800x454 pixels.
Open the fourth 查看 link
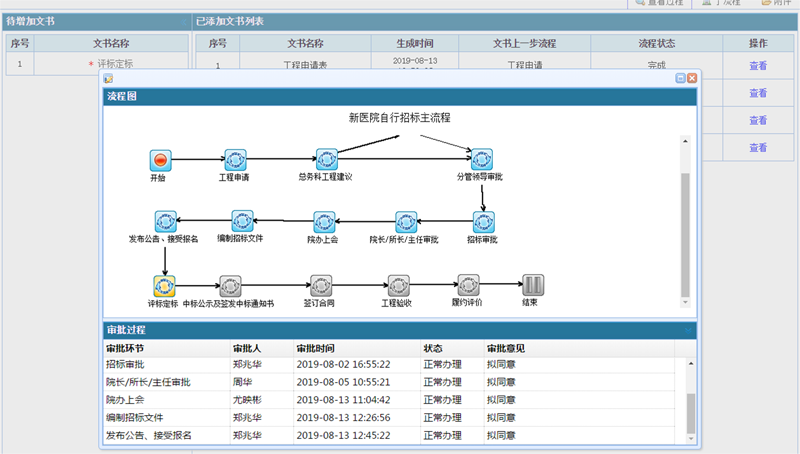(x=758, y=147)
